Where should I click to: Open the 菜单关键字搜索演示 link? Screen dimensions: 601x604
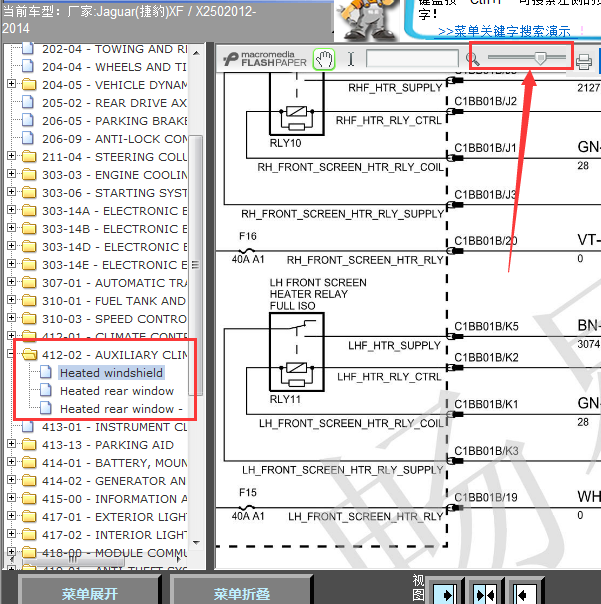click(504, 31)
